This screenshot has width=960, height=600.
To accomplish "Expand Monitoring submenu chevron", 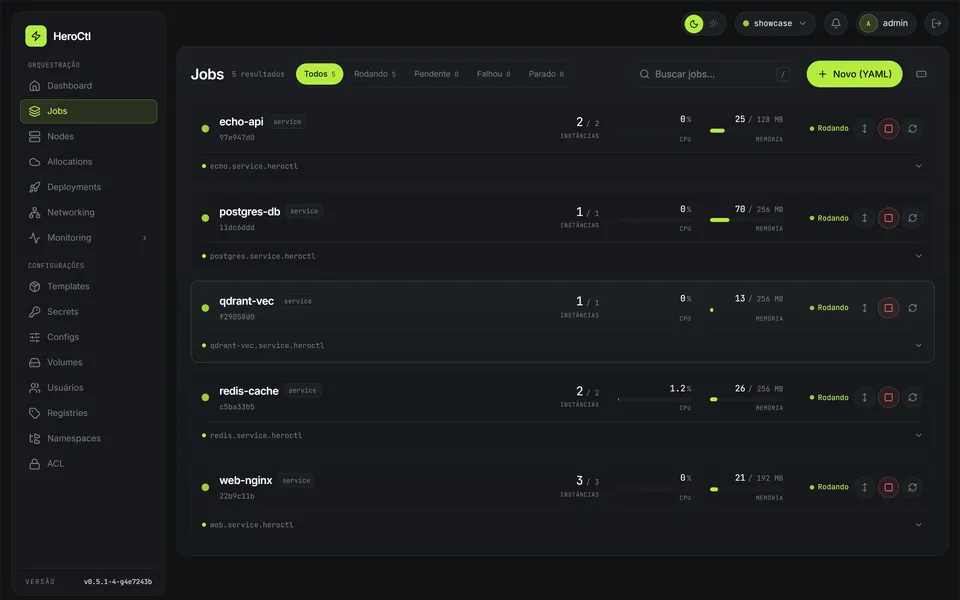I will pos(144,238).
